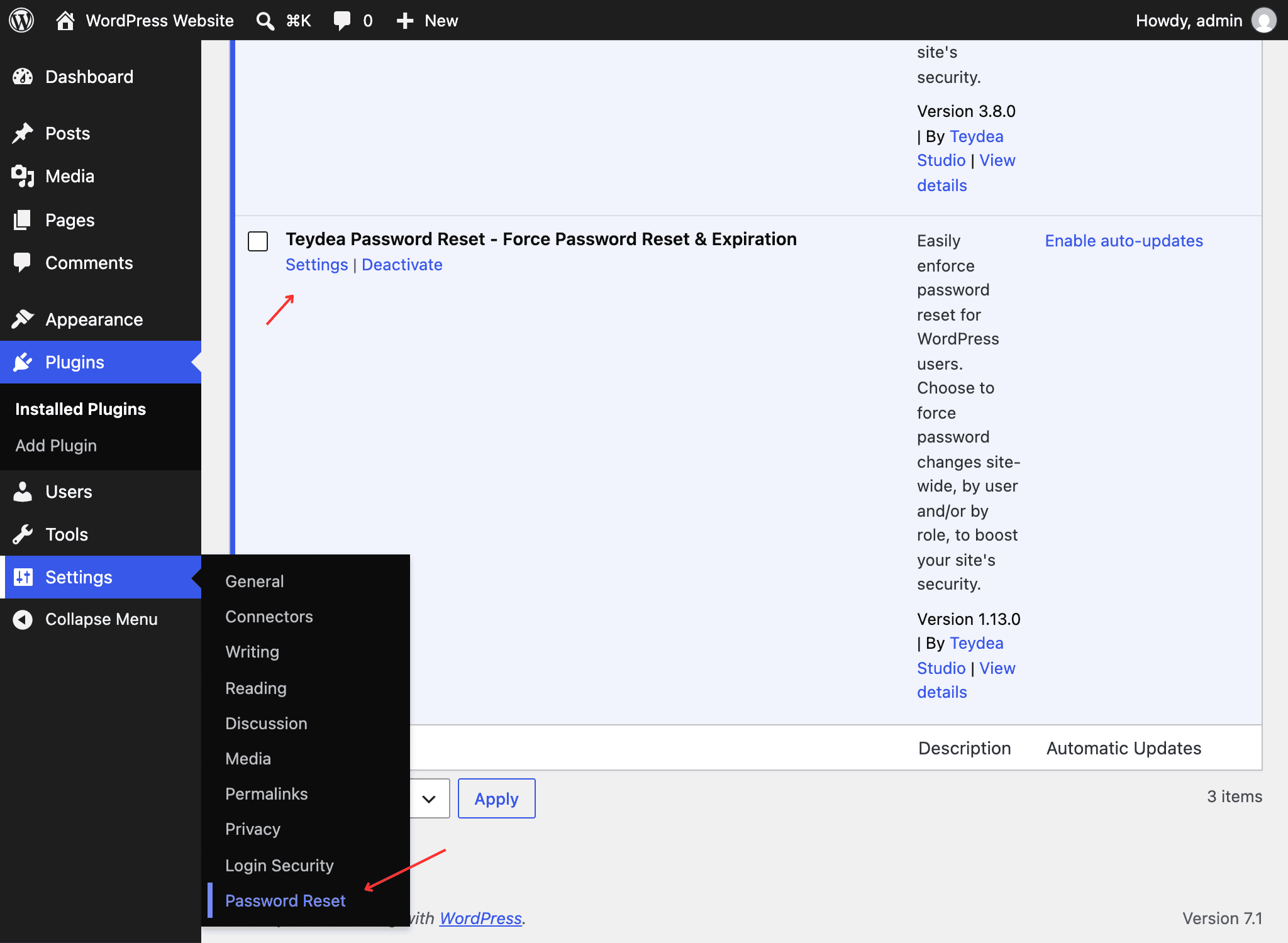The width and height of the screenshot is (1288, 943).
Task: Open the bulk actions dropdown arrow
Action: pos(429,799)
